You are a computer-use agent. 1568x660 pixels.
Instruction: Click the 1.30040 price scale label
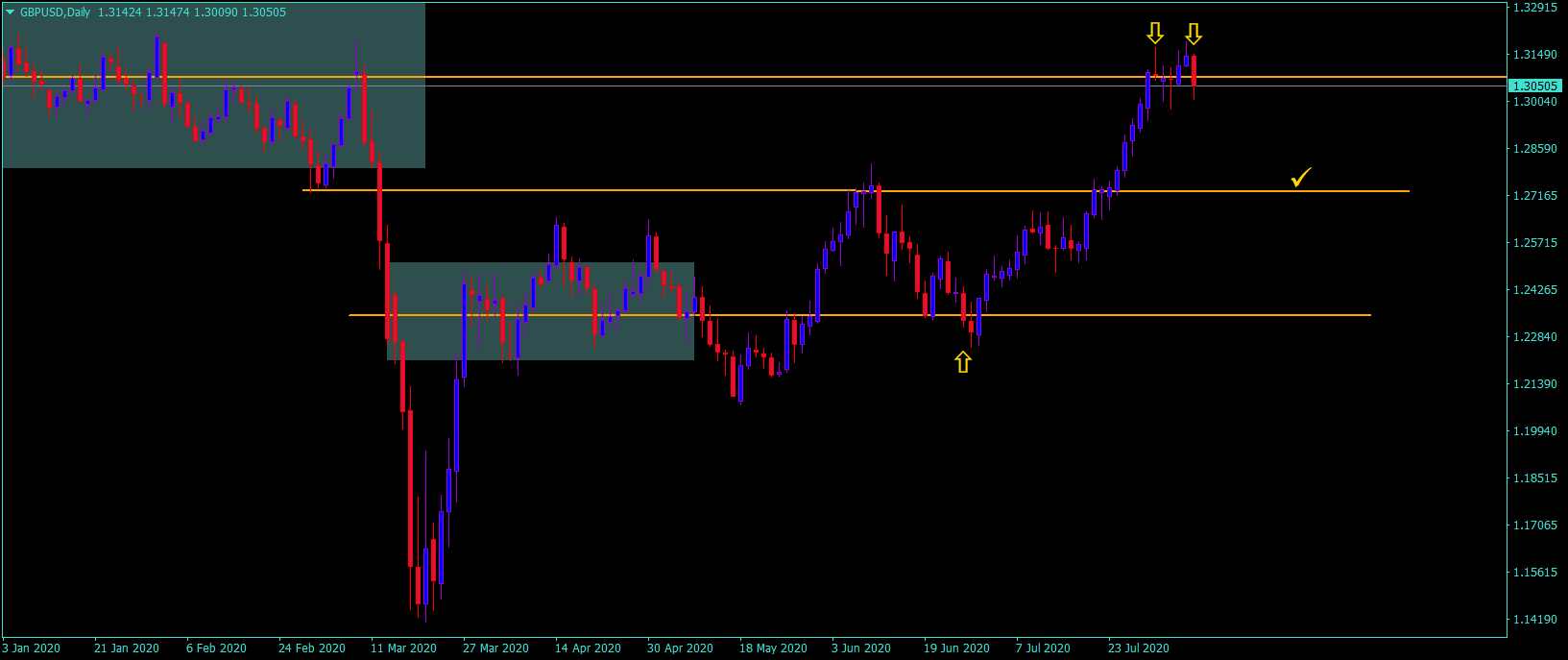click(1534, 101)
